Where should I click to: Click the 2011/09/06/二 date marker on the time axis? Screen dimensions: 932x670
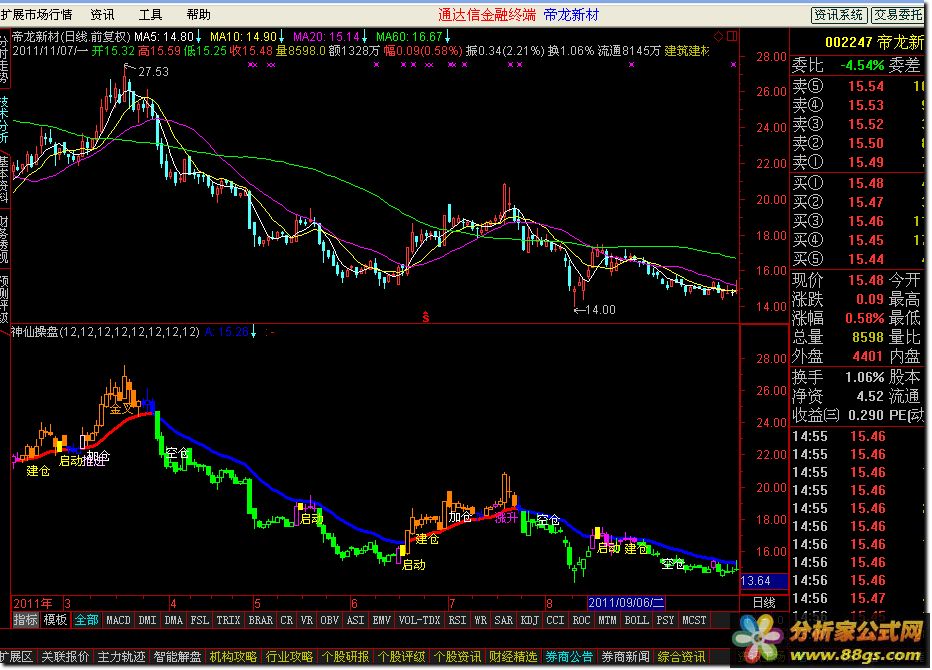click(626, 603)
